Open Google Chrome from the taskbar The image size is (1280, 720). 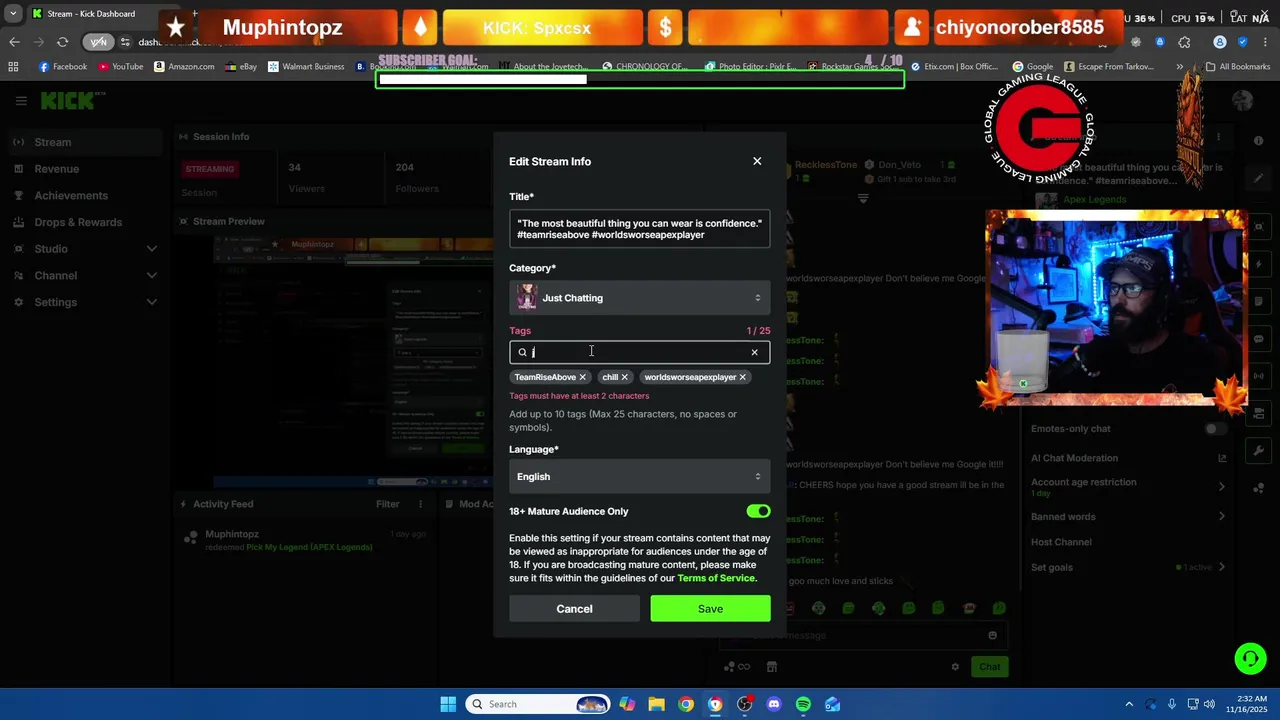pos(685,704)
